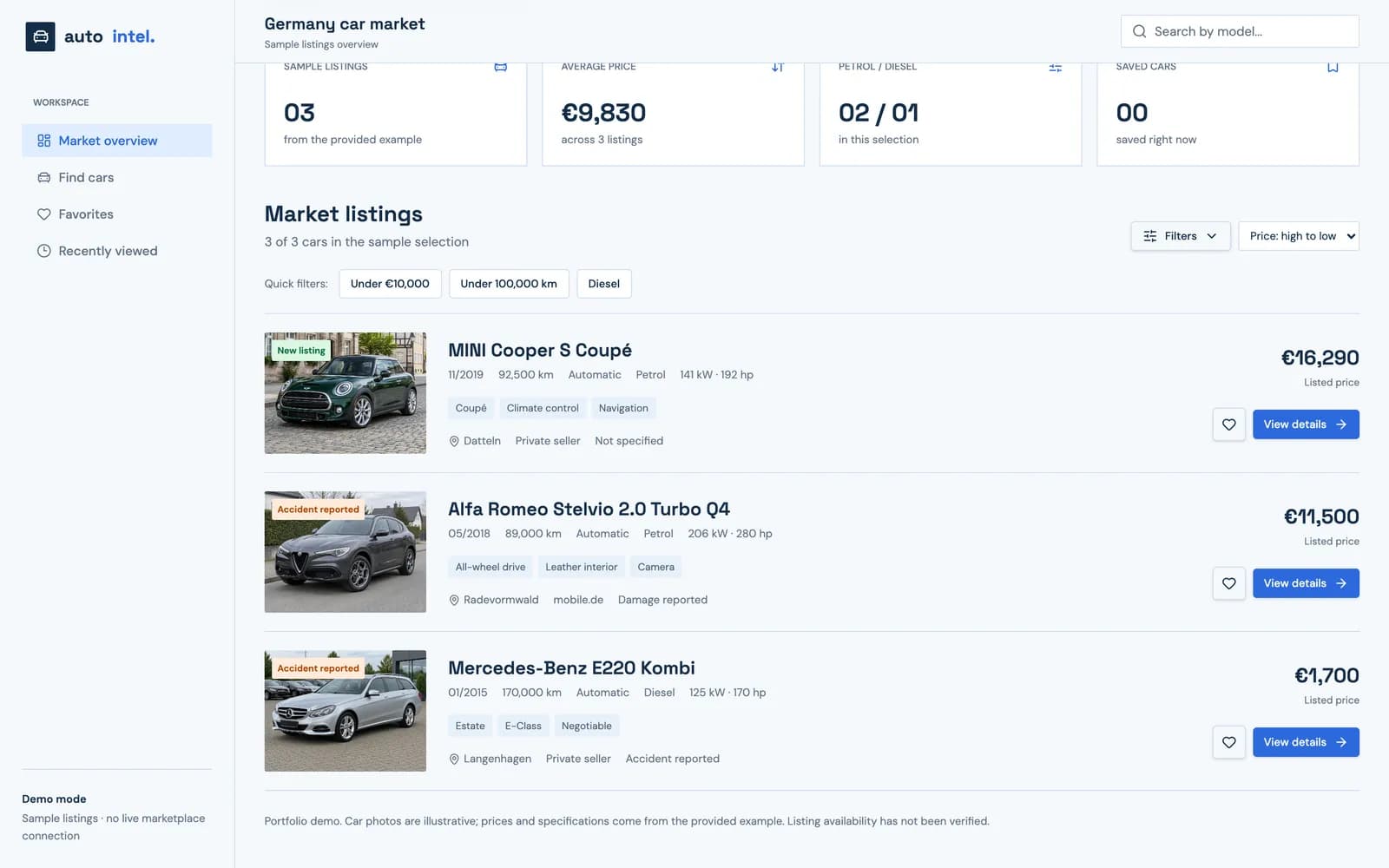Click the auto intel car logo icon

coord(40,36)
